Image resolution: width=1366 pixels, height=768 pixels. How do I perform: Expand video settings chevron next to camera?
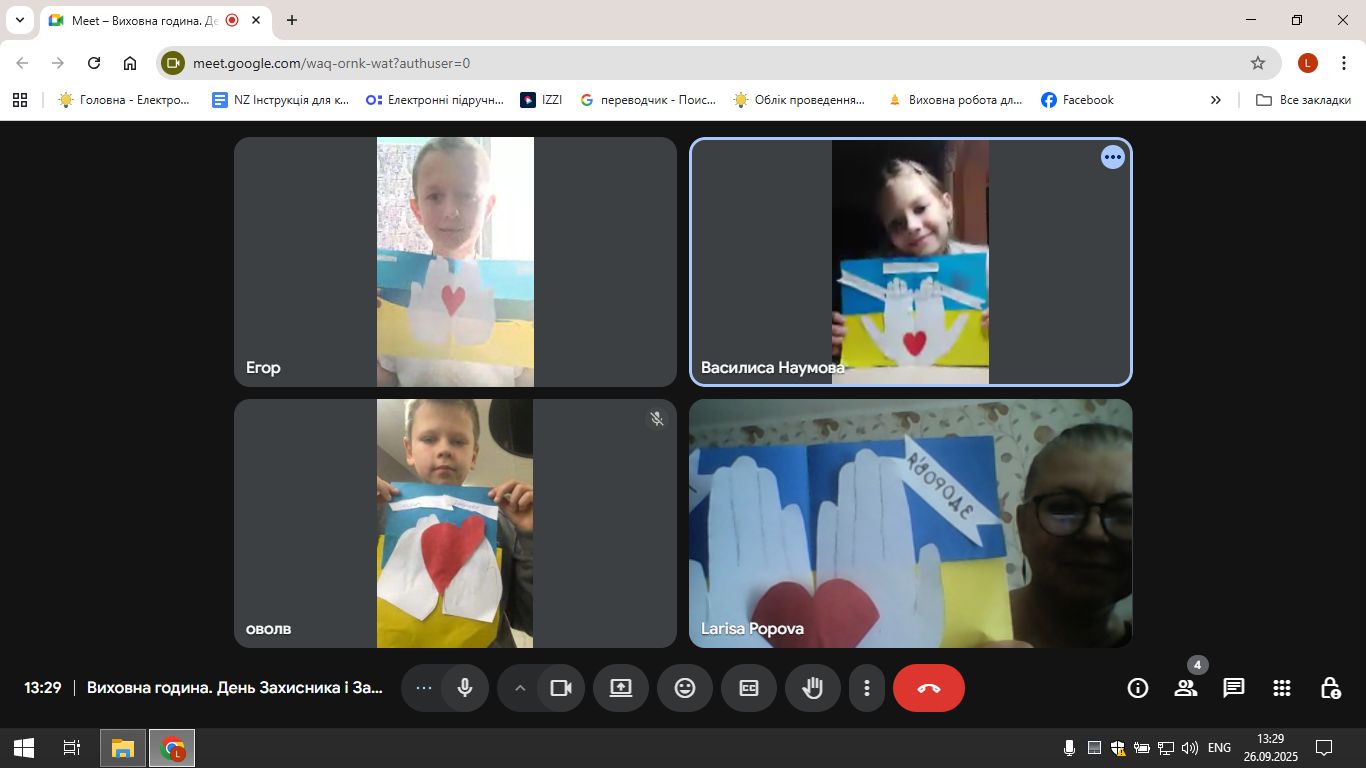pyautogui.click(x=520, y=688)
